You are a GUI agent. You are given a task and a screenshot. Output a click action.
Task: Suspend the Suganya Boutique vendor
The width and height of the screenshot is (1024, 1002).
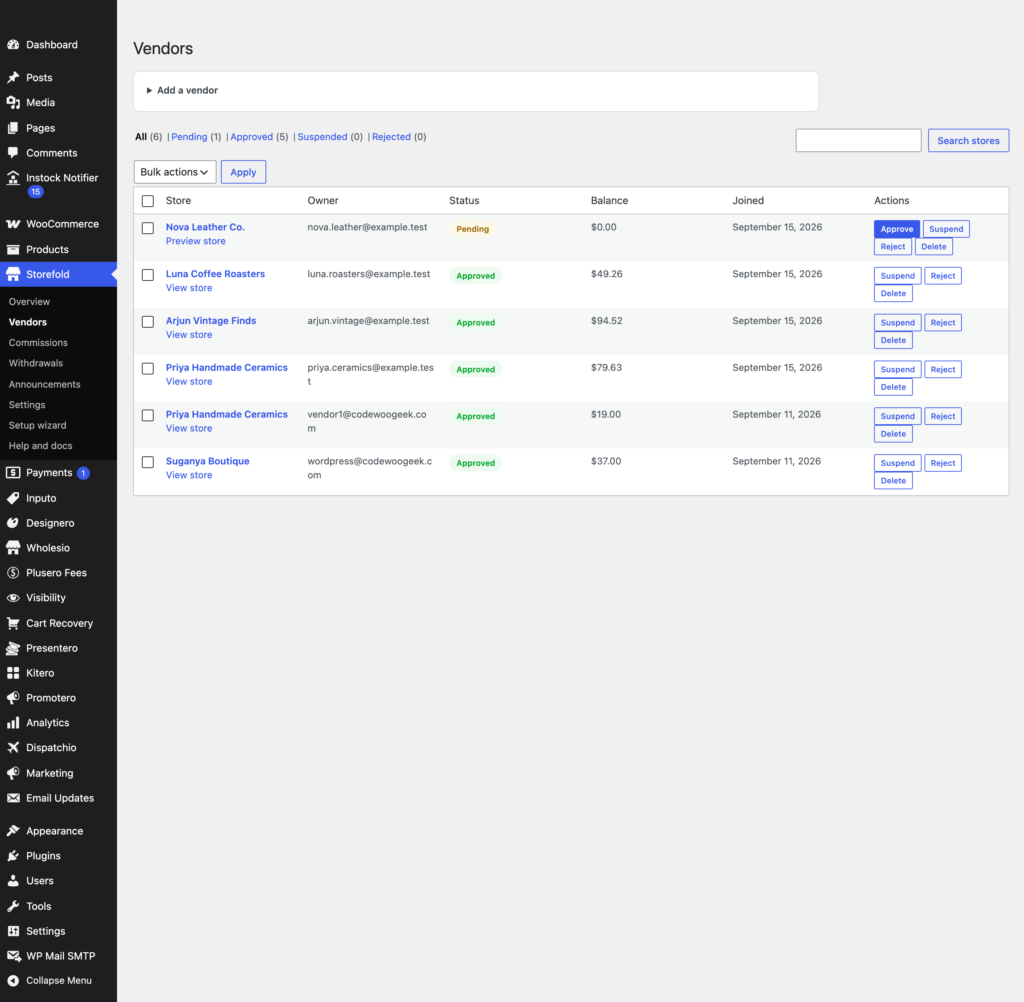coord(897,463)
